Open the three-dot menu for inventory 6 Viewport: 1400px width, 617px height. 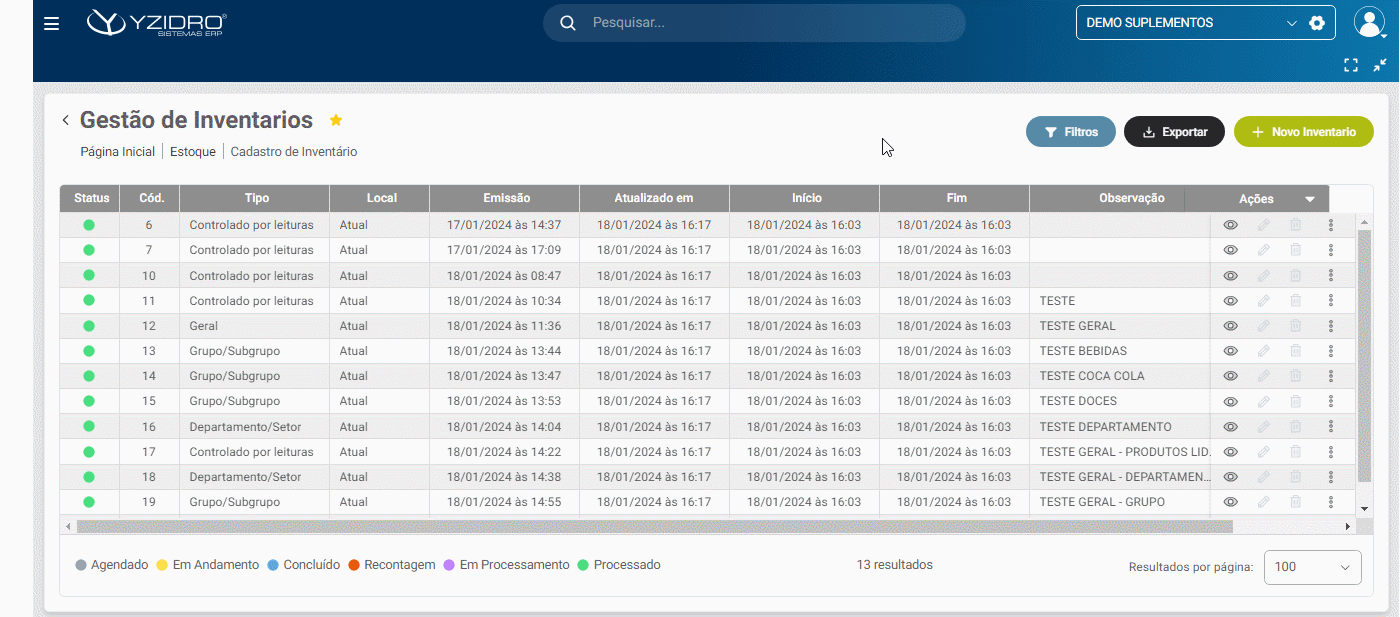point(1331,225)
